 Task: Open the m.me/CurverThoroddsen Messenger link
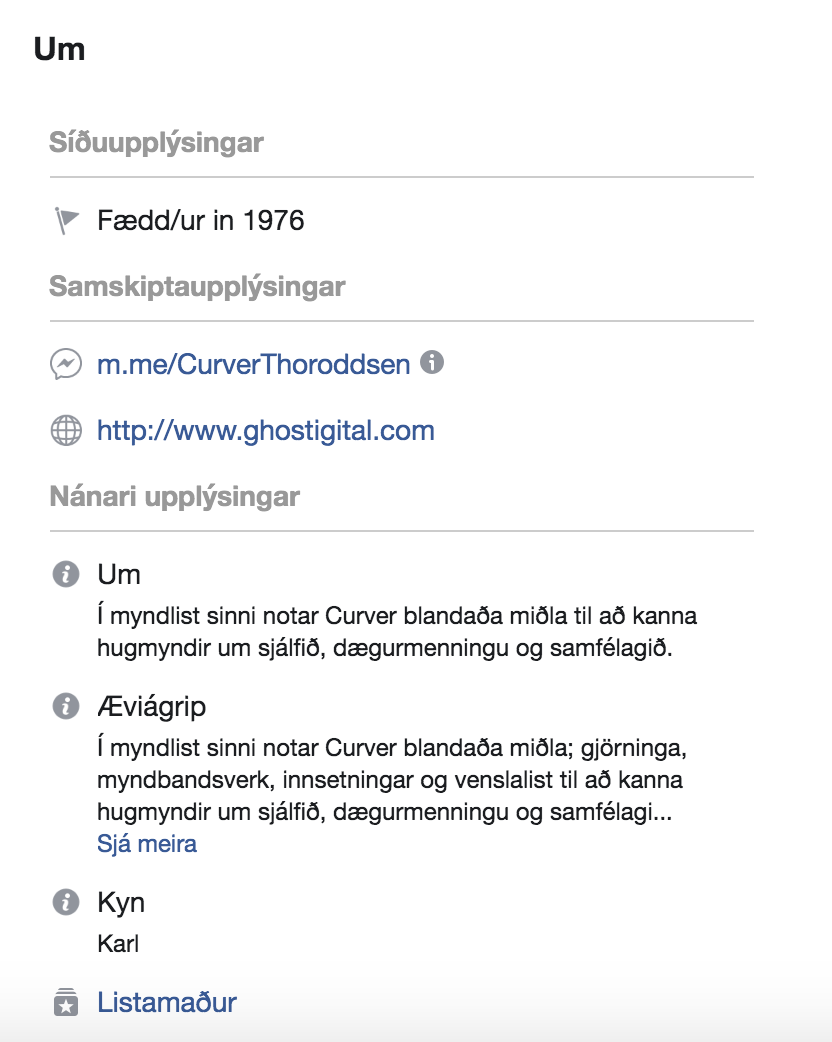point(254,364)
